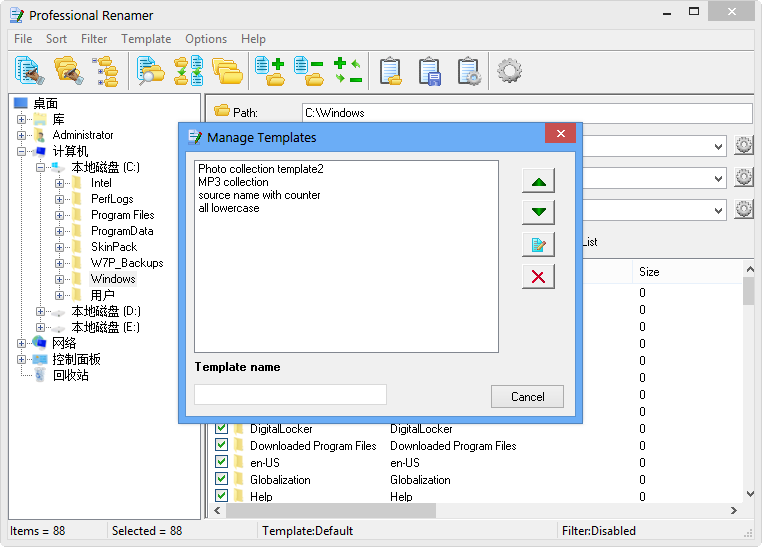Expand the Program Files tree node
Screen dimensions: 762x547
(60, 215)
